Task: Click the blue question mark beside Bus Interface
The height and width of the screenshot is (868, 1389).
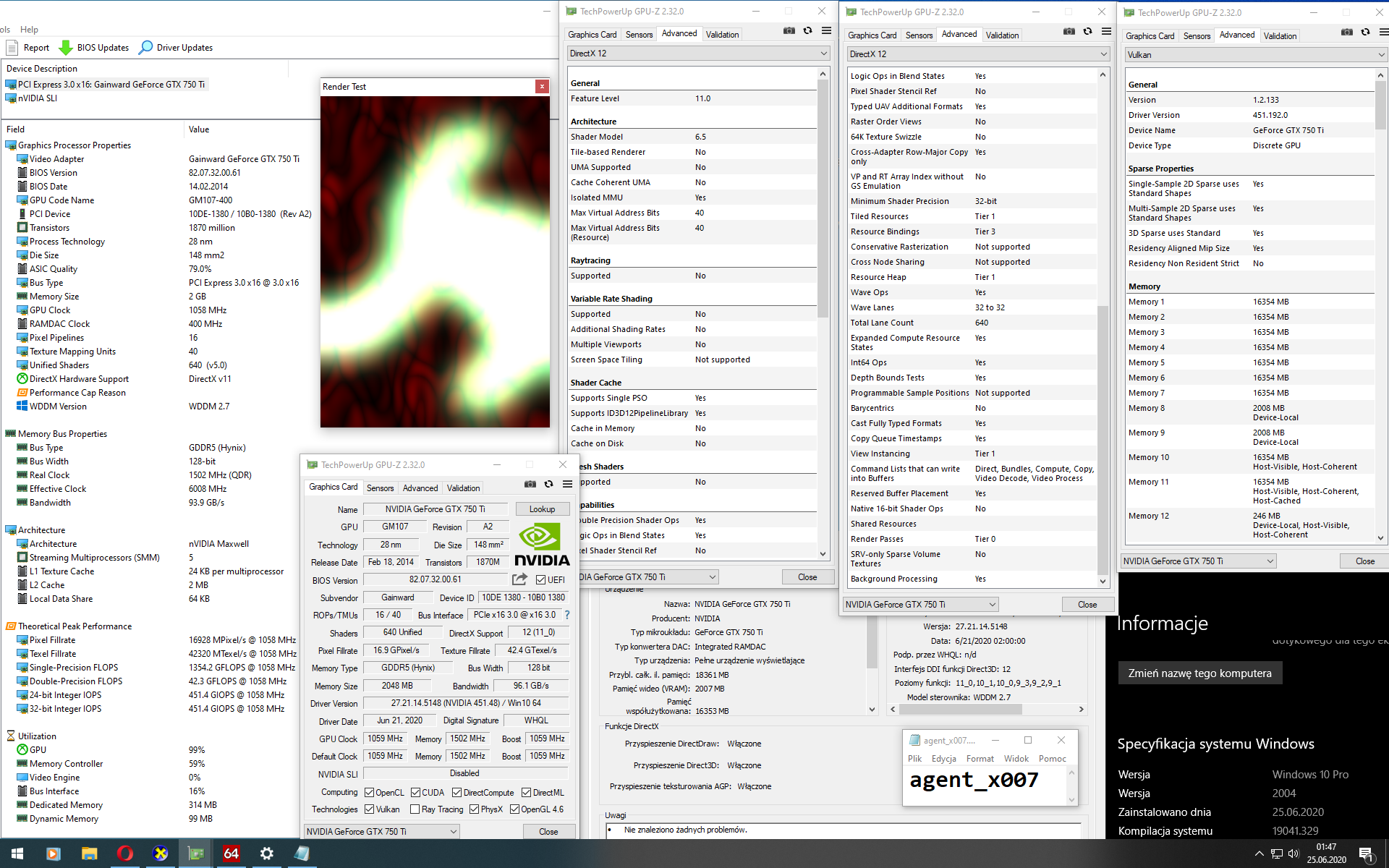Action: click(567, 615)
